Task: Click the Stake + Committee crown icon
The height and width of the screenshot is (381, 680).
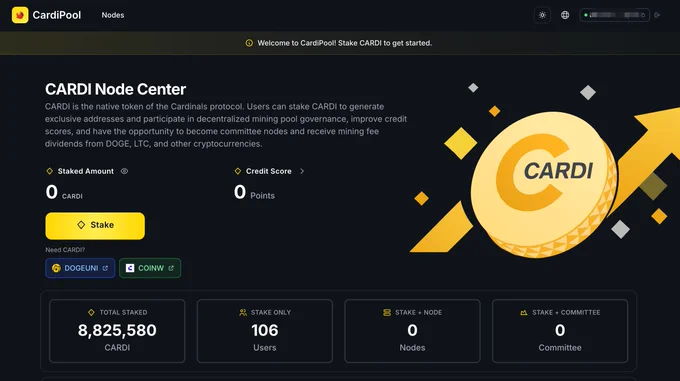Action: 524,313
